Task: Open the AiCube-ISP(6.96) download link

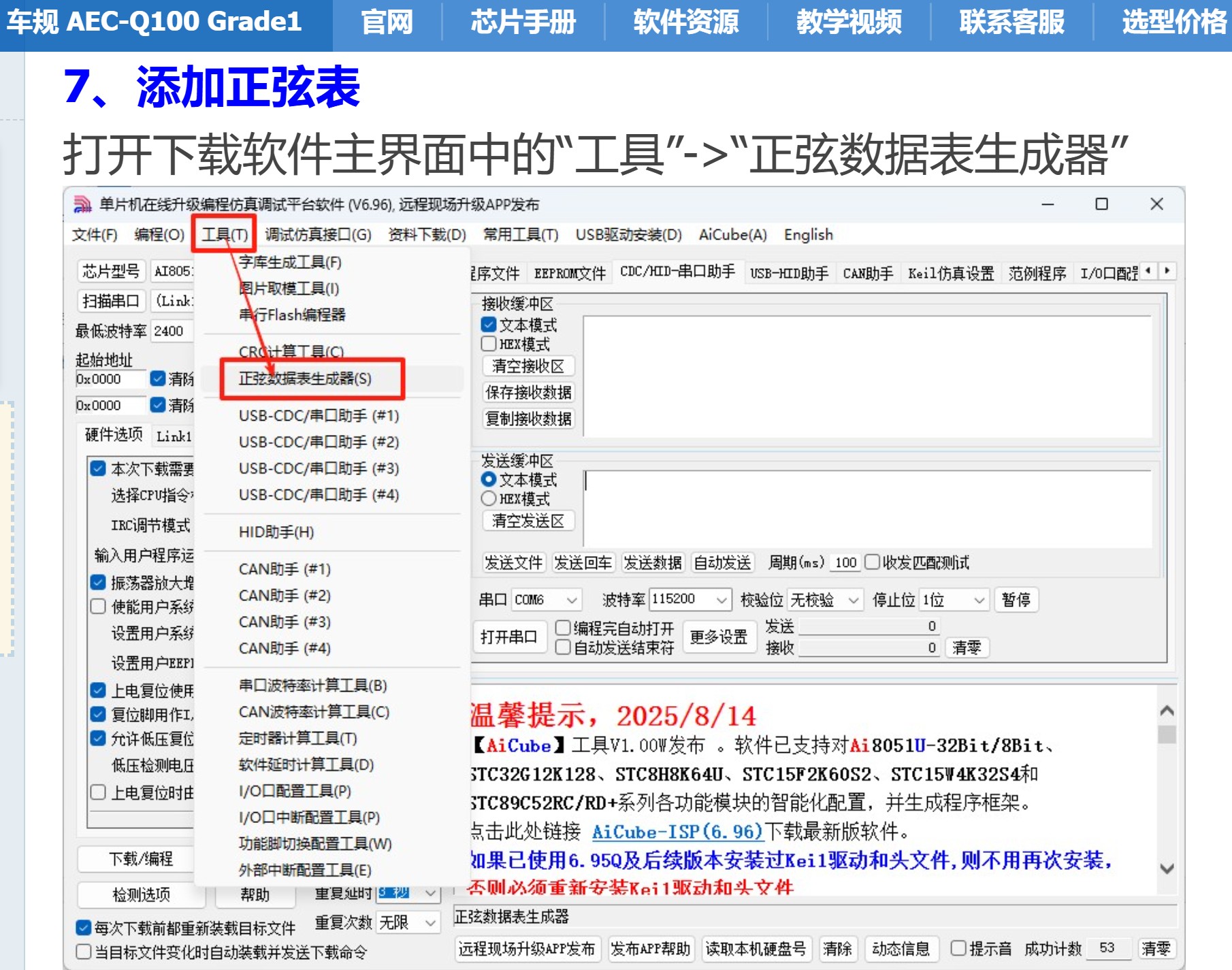Action: point(677,832)
